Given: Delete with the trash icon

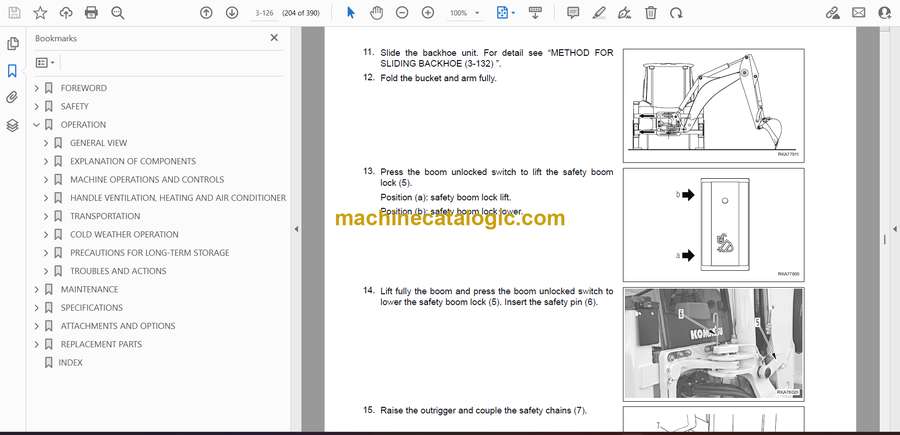Looking at the screenshot, I should (651, 13).
